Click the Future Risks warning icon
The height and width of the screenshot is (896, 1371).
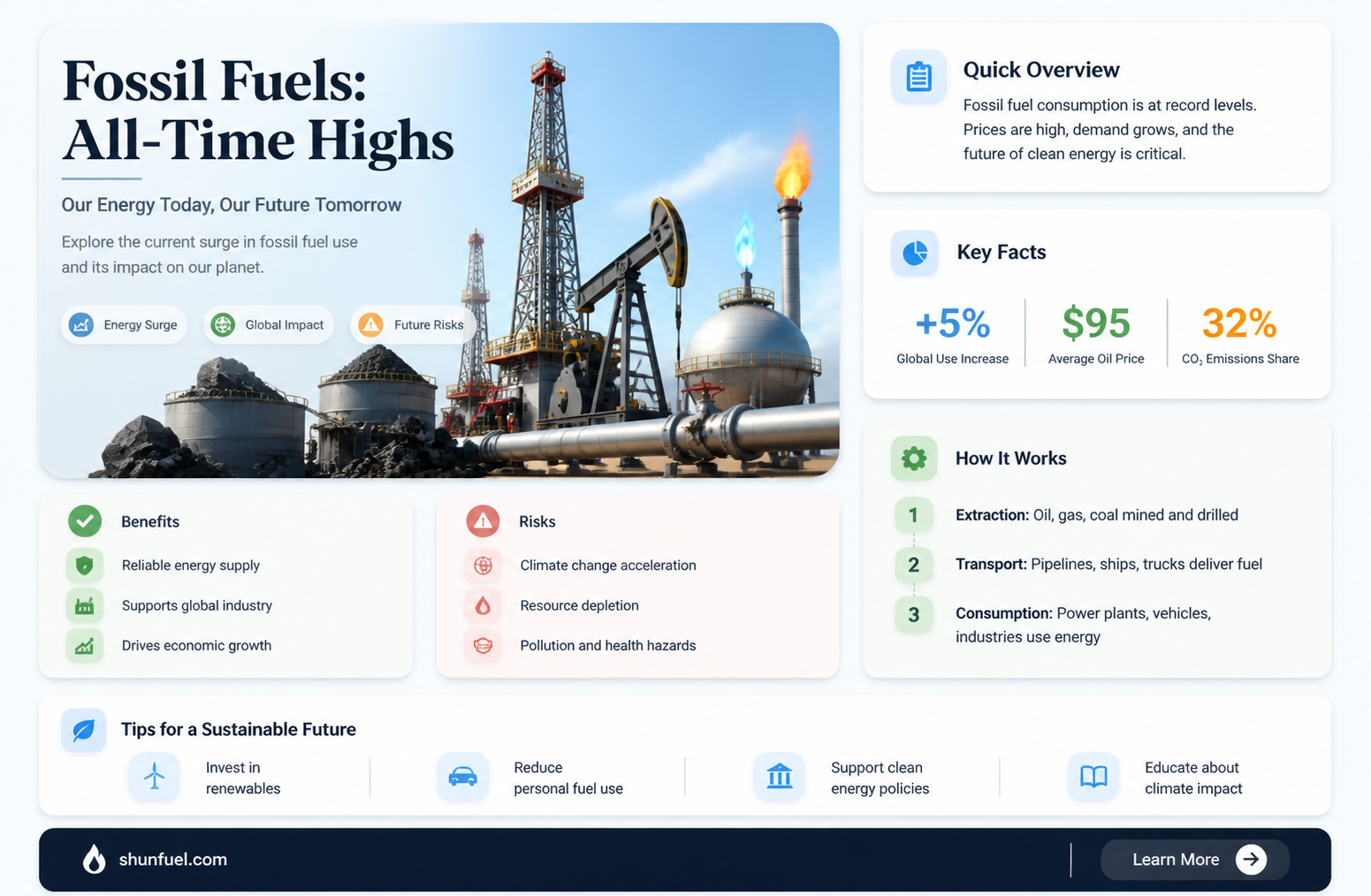click(x=370, y=324)
